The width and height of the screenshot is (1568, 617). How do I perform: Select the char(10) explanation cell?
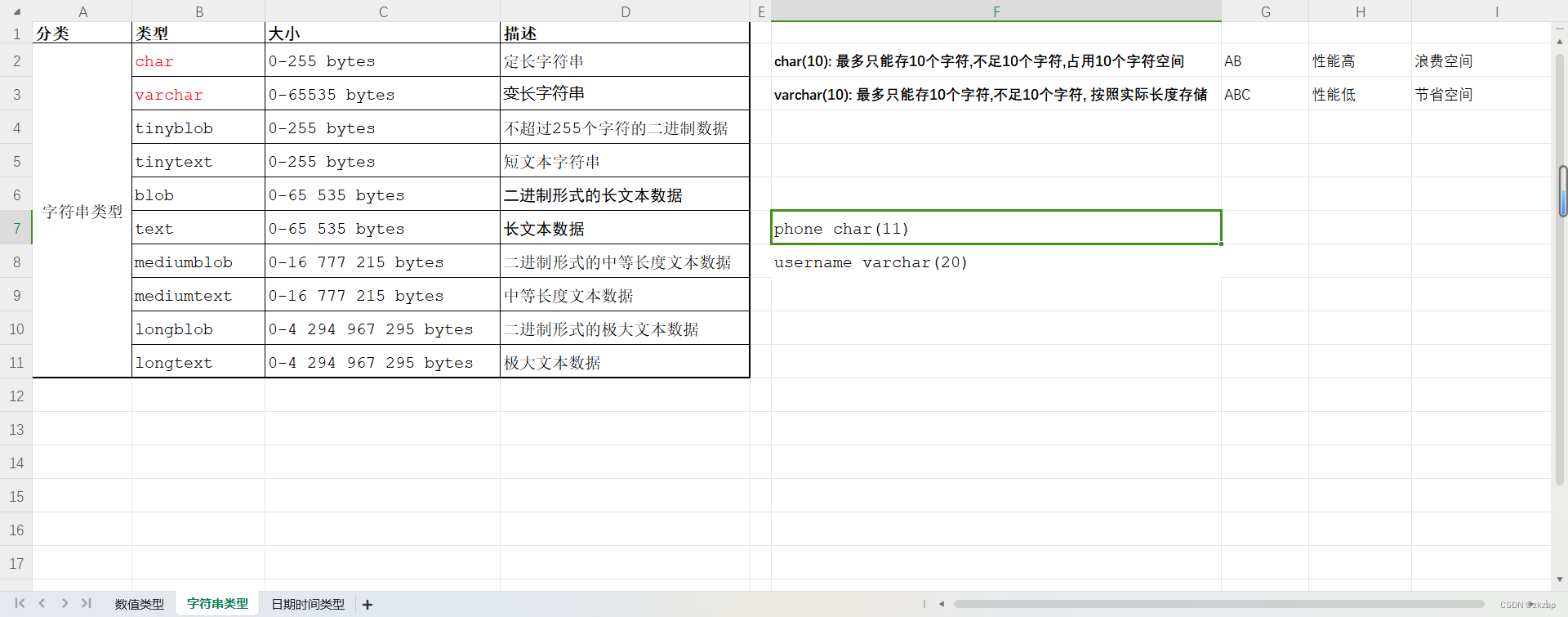[x=996, y=60]
